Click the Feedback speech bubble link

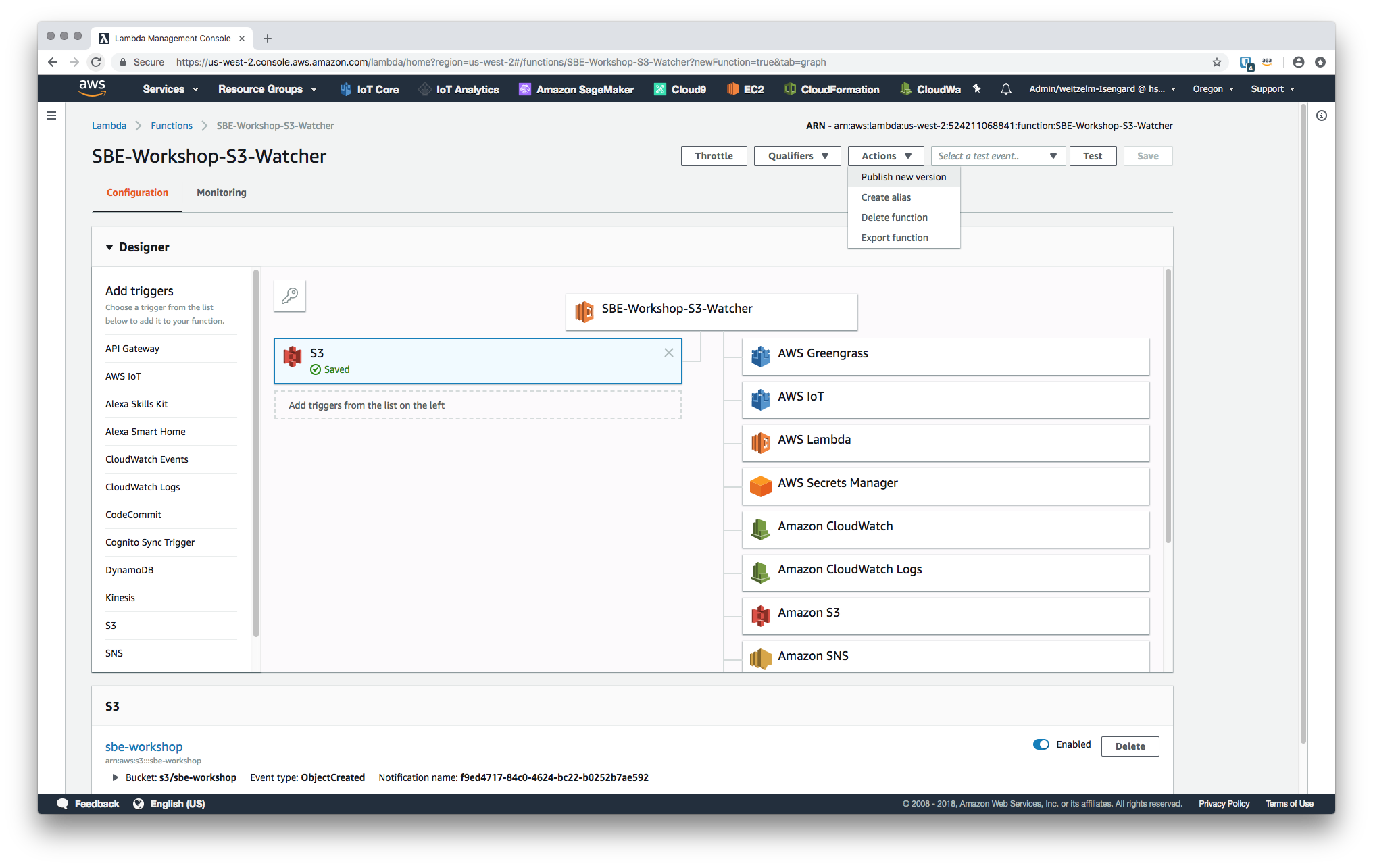click(x=89, y=804)
